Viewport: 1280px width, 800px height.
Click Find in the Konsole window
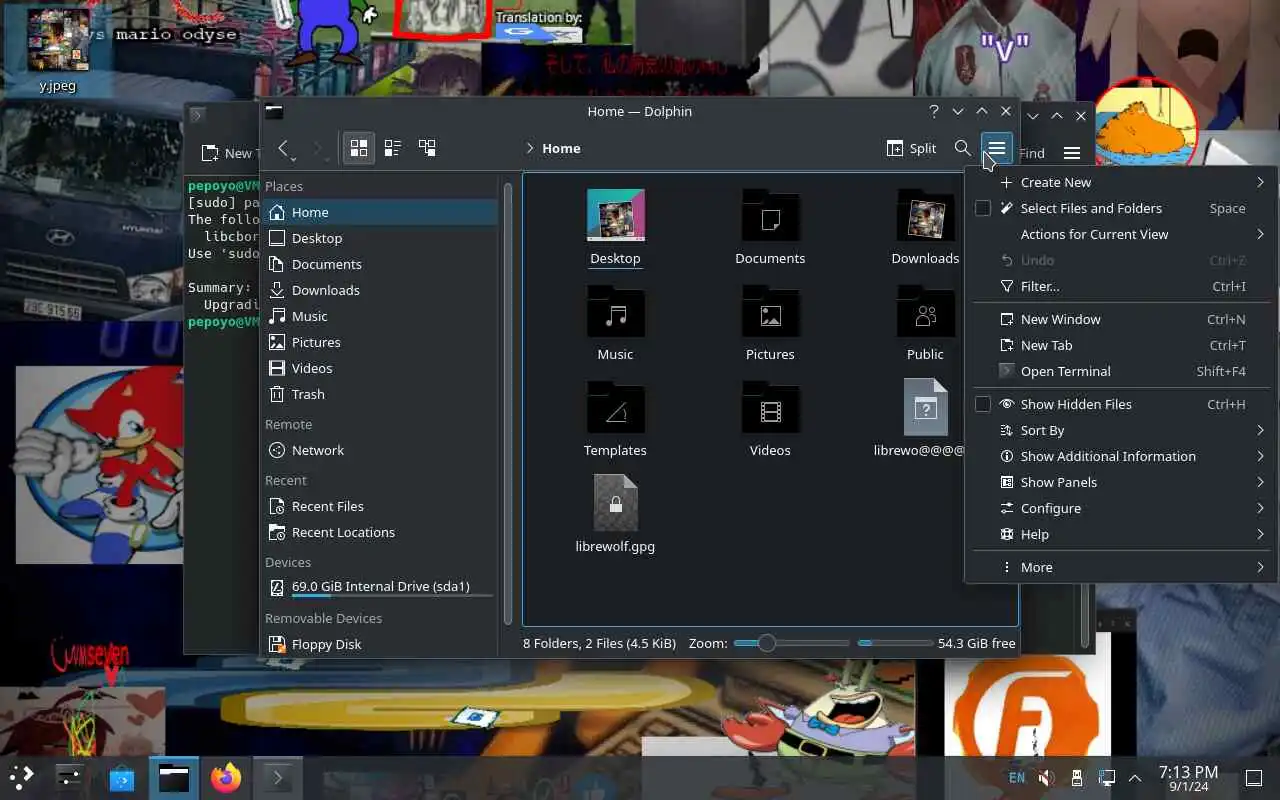[1032, 153]
